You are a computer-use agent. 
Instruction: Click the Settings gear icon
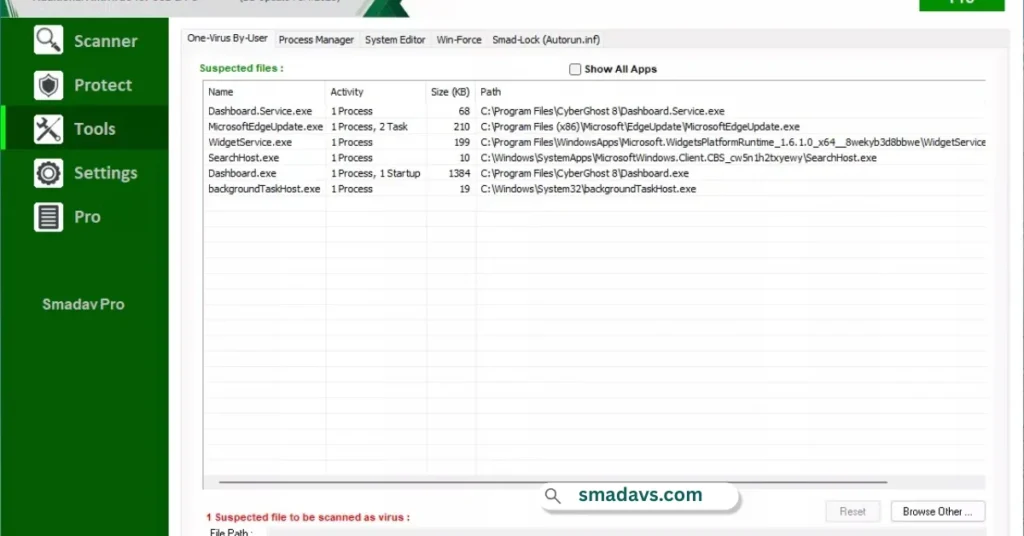click(48, 173)
